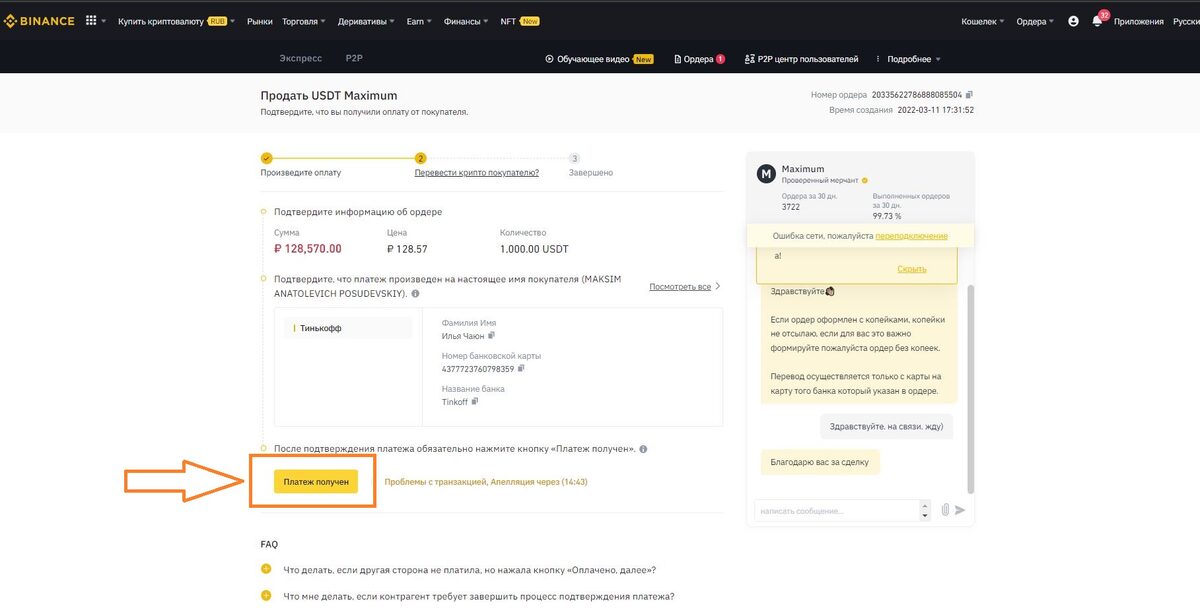This screenshot has height=616, width=1200.
Task: Open the Финансы dropdown menu
Action: pyautogui.click(x=465, y=21)
